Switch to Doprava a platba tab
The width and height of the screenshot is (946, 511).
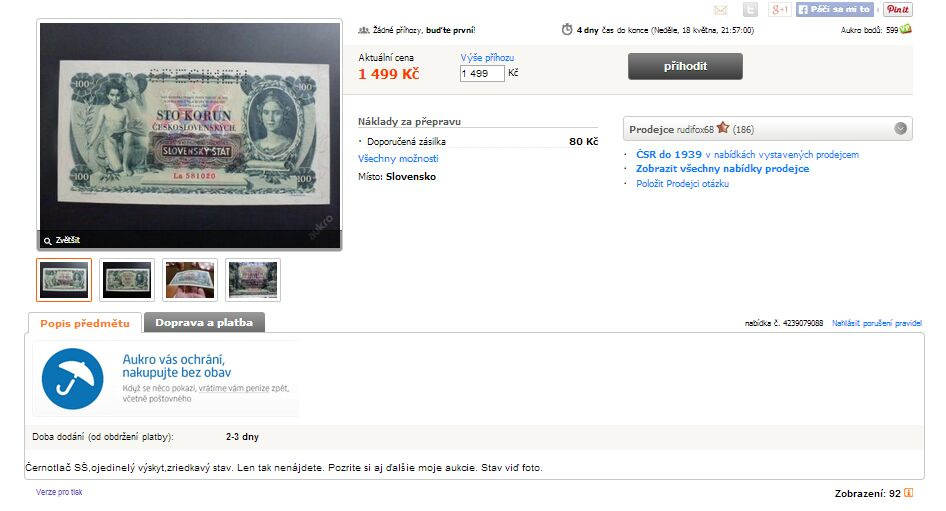click(x=204, y=323)
